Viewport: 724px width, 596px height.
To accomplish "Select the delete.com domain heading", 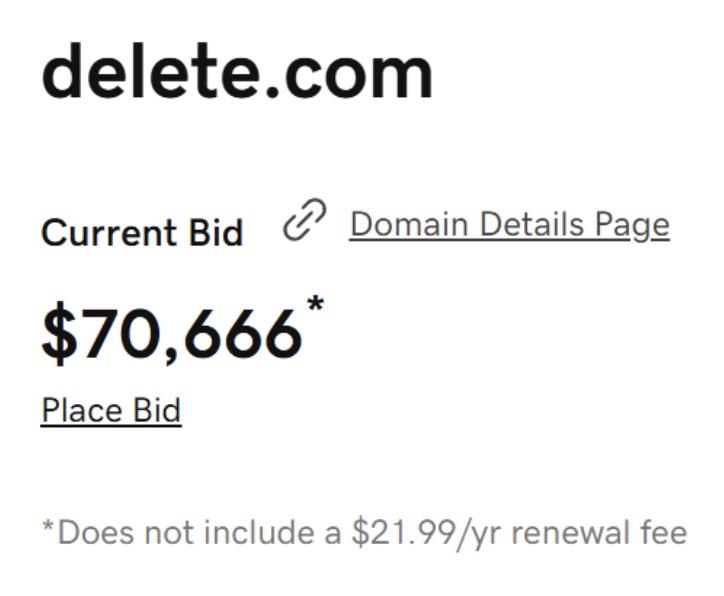I will coord(237,71).
